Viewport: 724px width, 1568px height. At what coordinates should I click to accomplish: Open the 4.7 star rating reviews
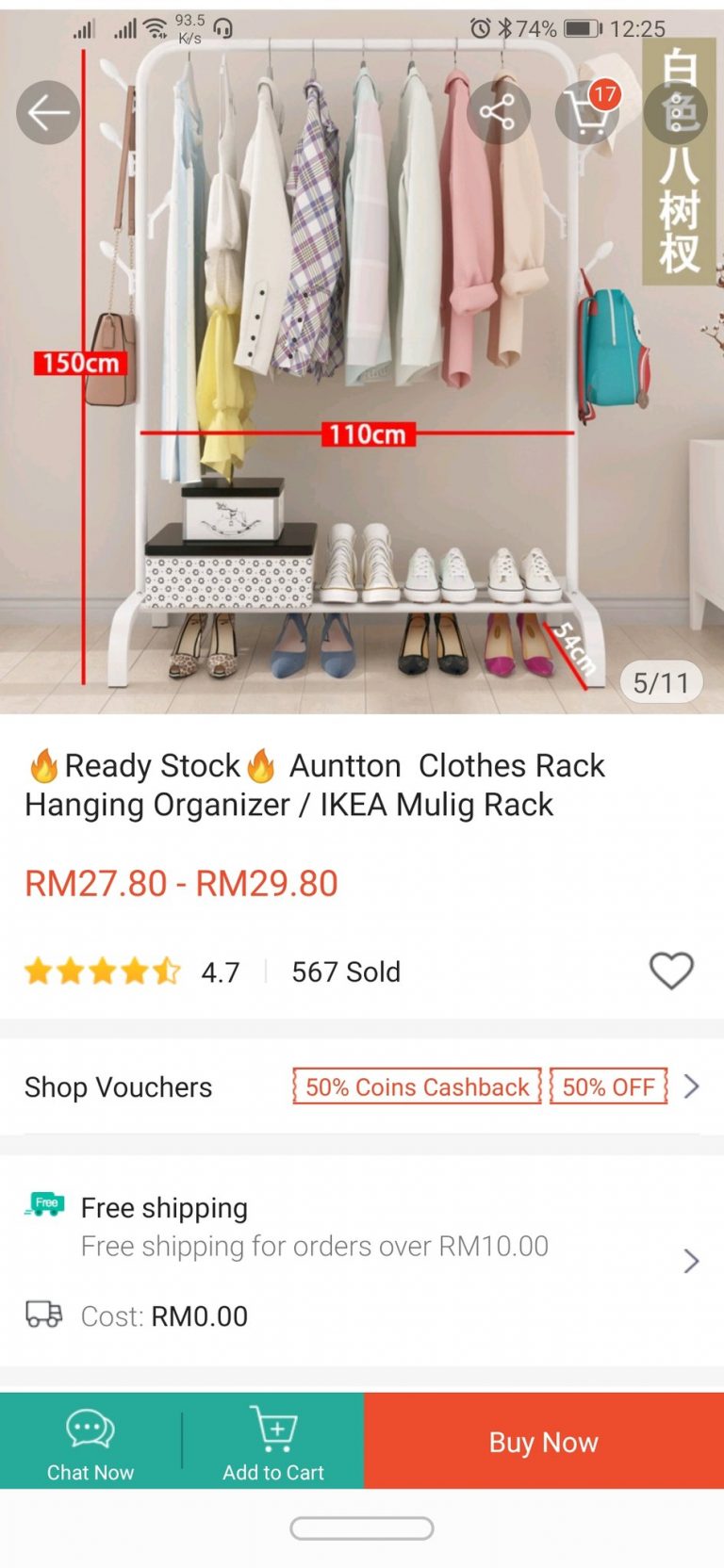click(132, 972)
